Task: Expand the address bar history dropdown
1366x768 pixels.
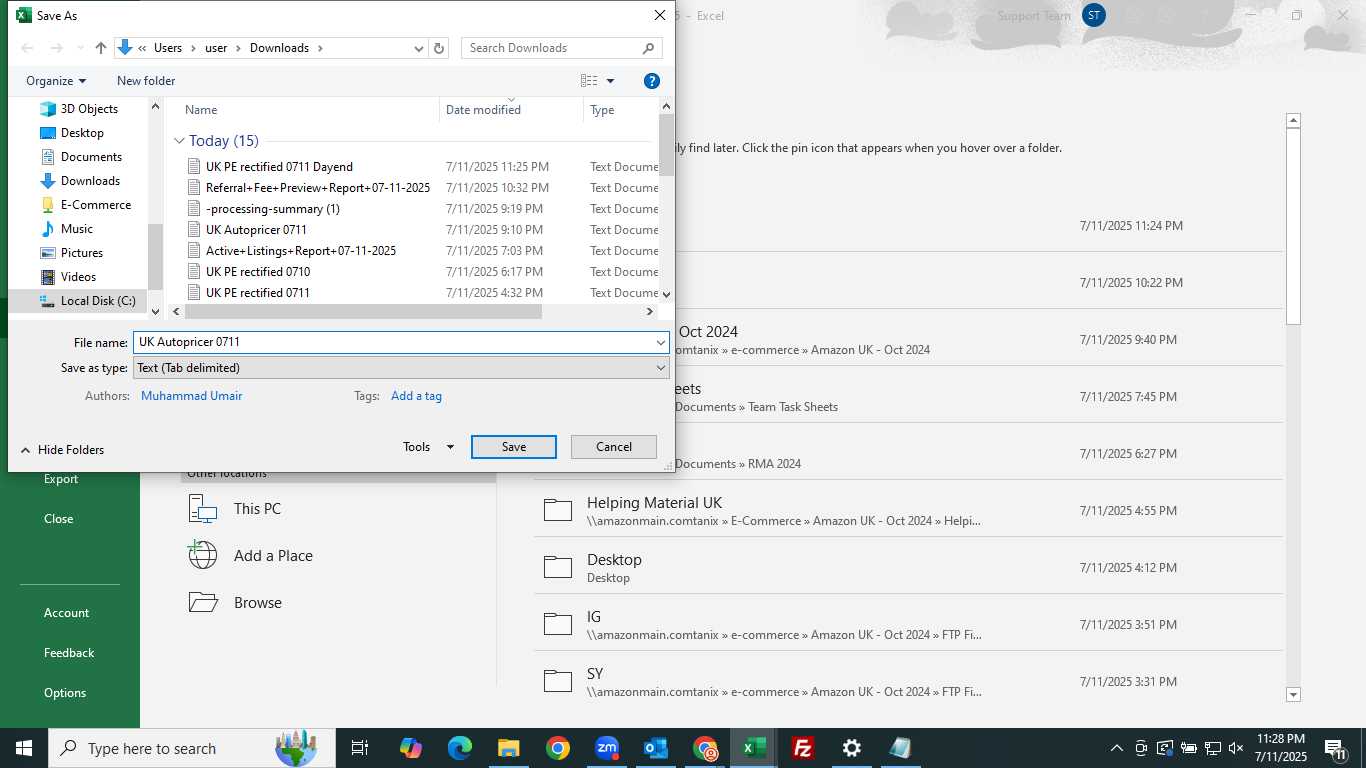Action: click(x=419, y=48)
